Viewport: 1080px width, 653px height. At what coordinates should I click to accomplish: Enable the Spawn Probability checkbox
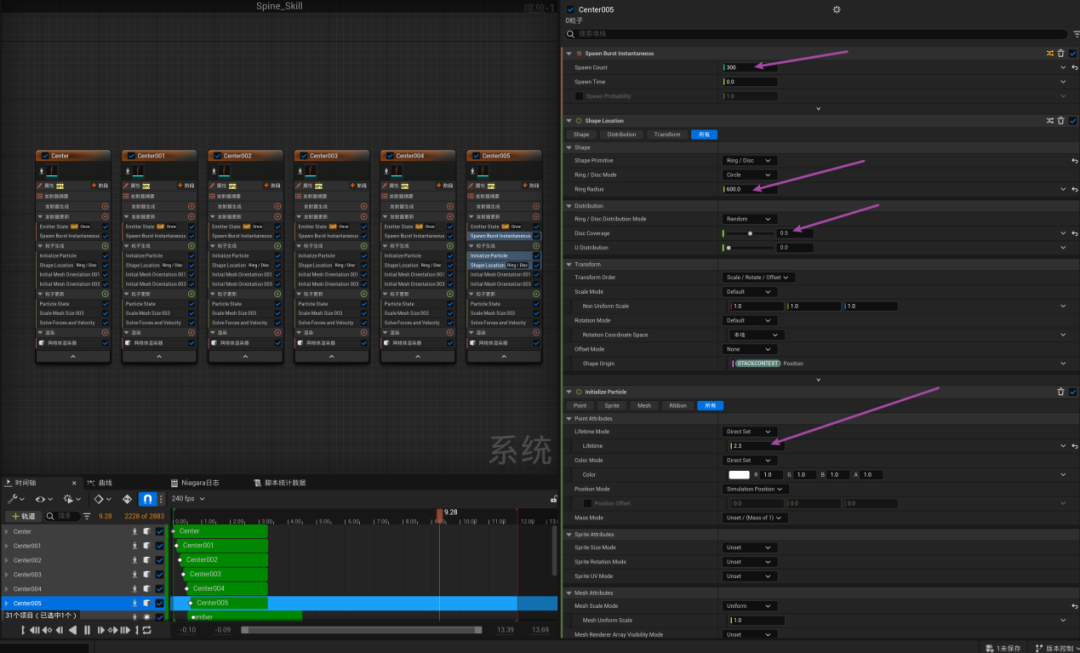click(x=579, y=96)
